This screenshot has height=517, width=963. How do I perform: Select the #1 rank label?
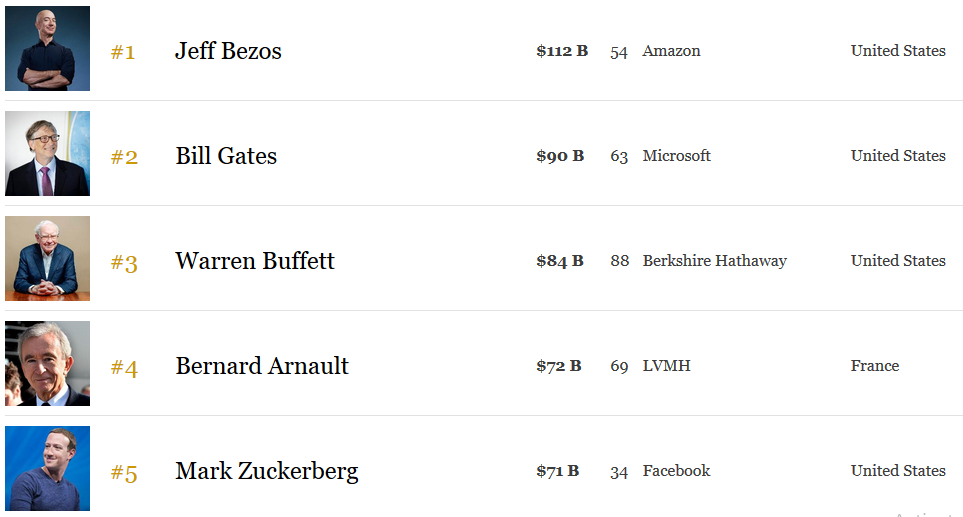click(123, 52)
